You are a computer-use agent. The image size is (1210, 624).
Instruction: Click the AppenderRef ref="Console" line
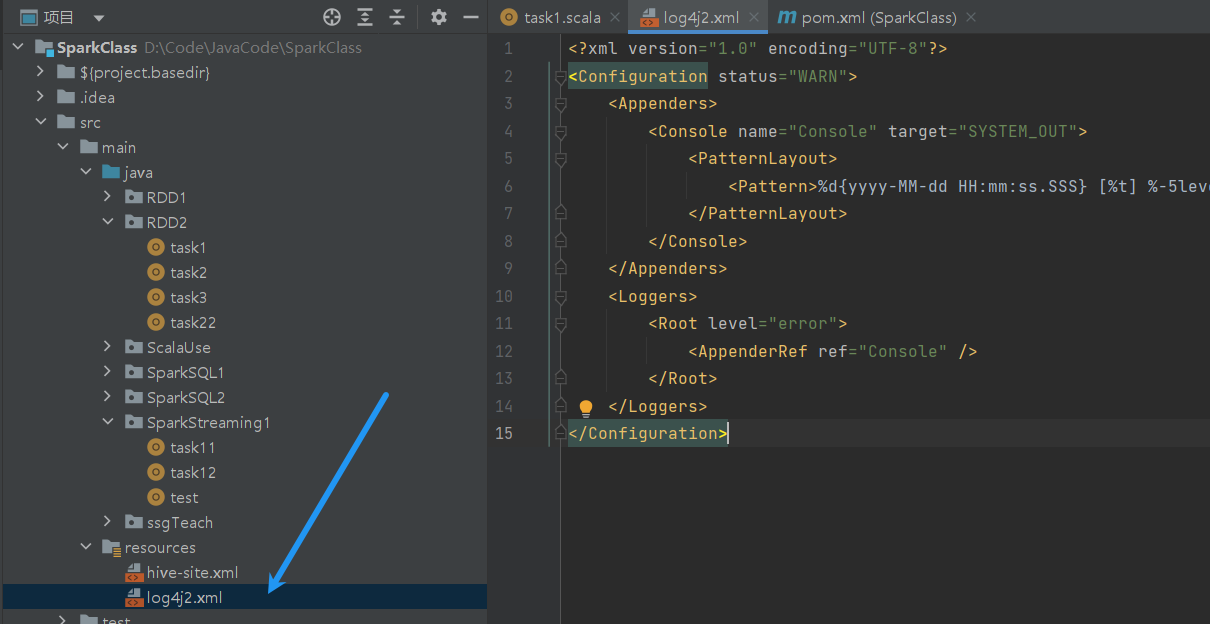[832, 351]
